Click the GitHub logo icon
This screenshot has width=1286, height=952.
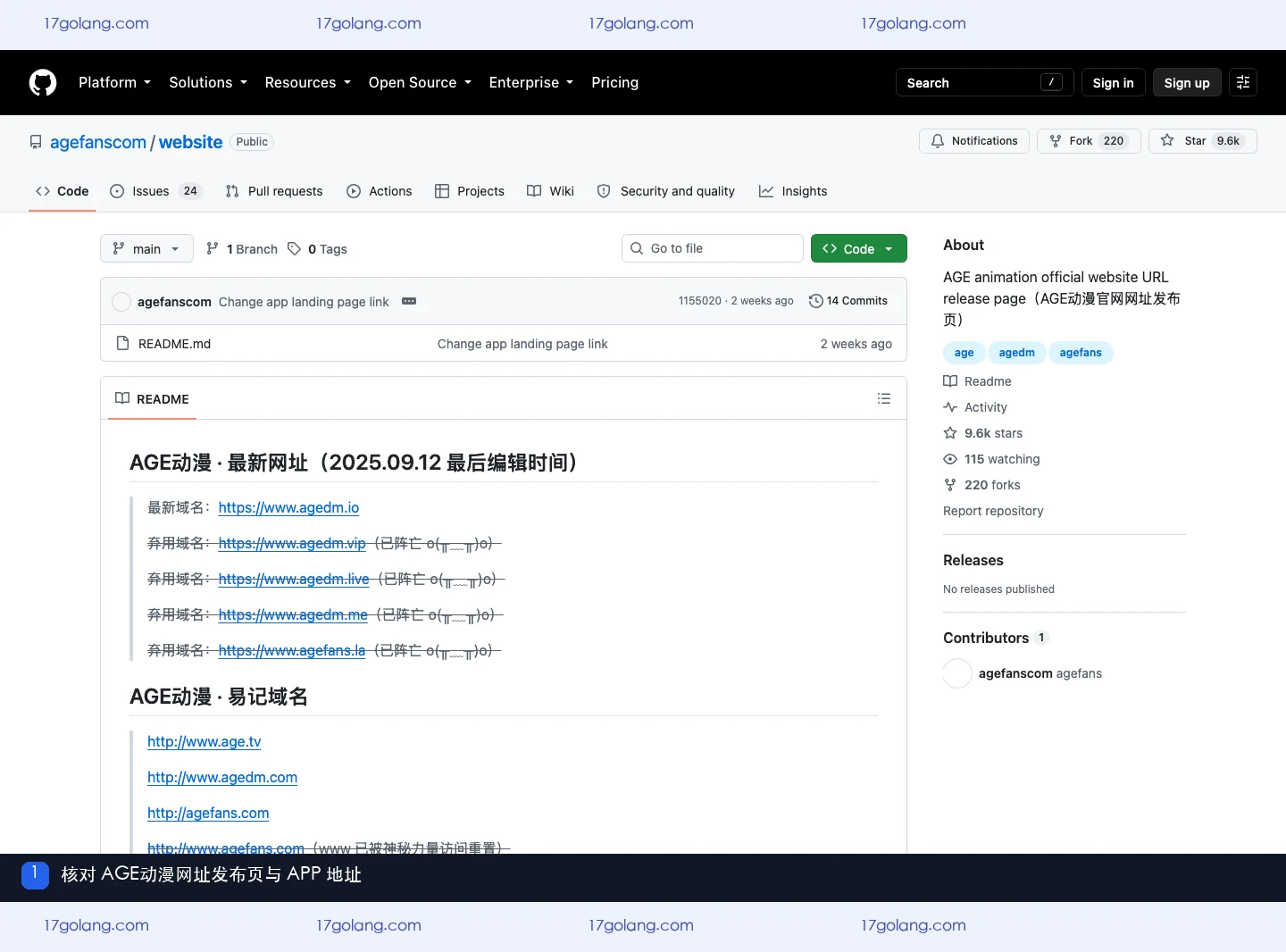(x=43, y=82)
